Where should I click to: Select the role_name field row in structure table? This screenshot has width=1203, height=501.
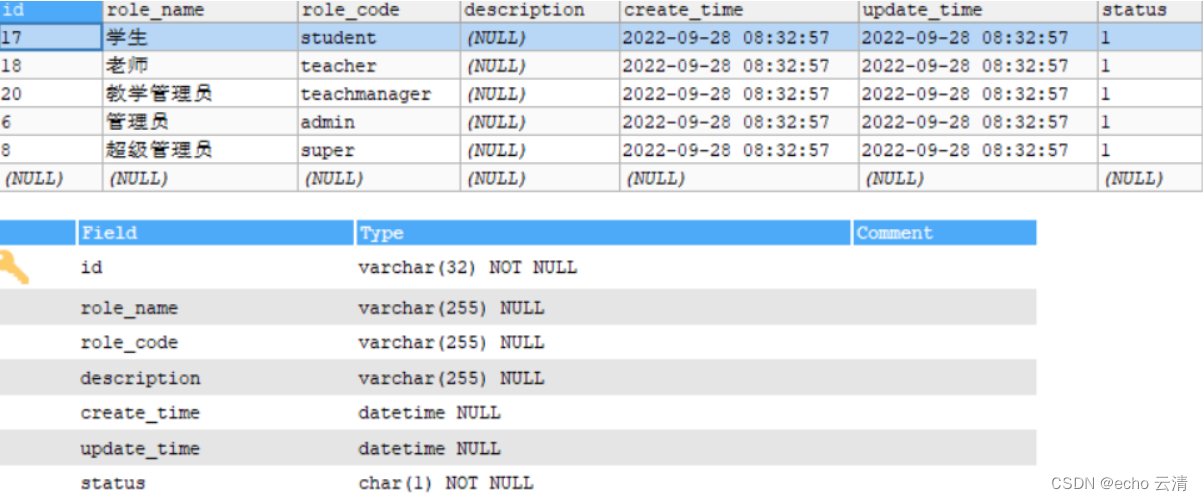click(518, 307)
